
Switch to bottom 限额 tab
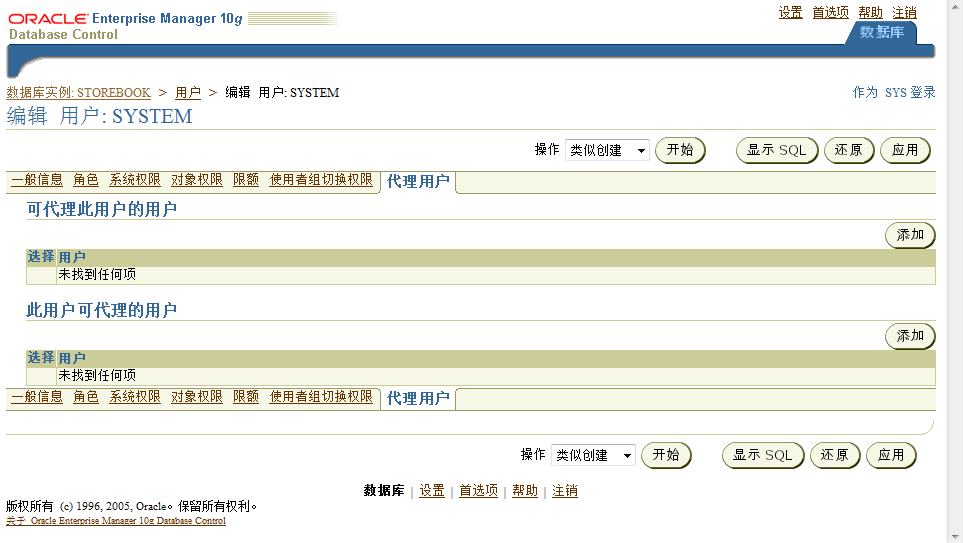(246, 396)
